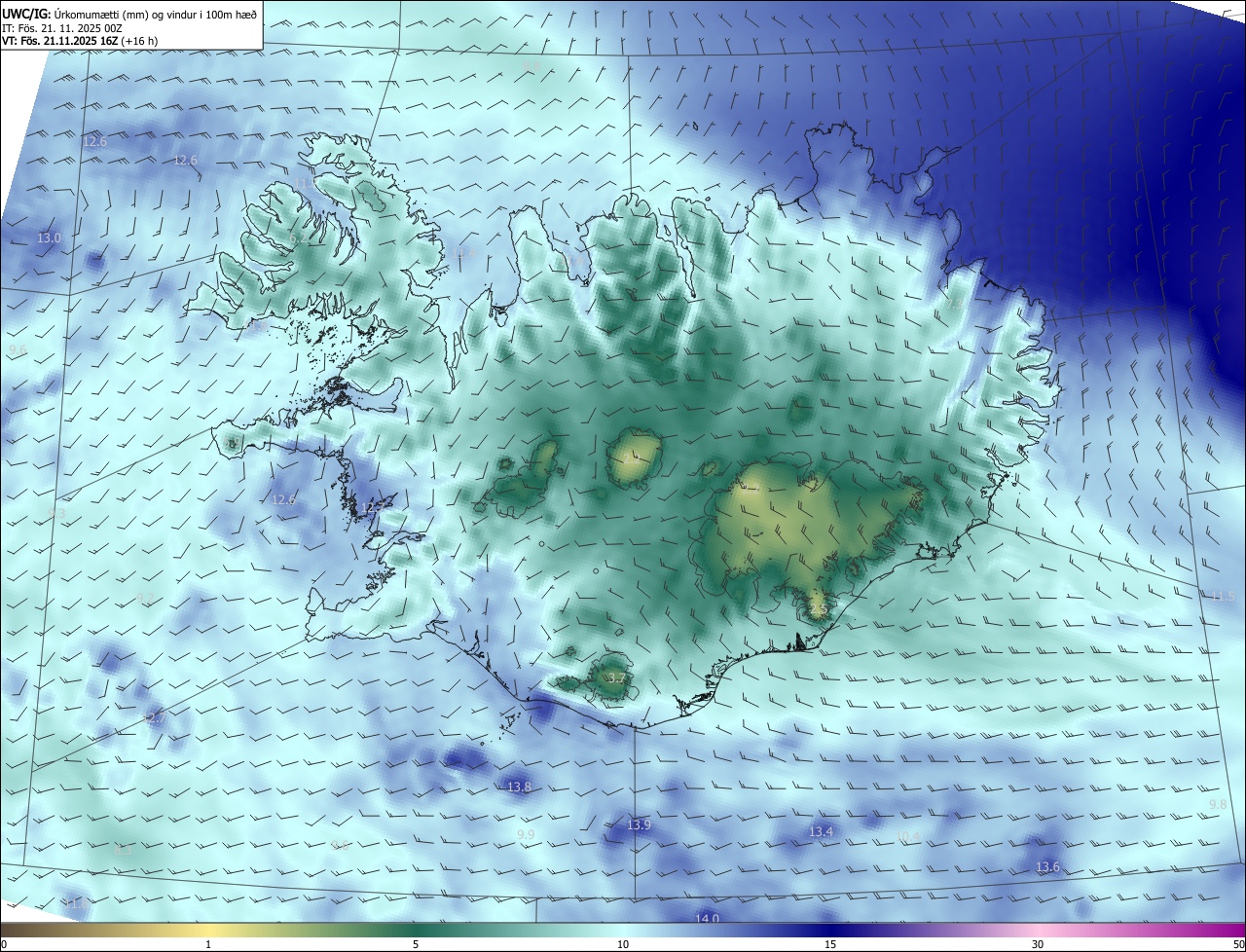Click the '13.6' value in the southeast sea
The height and width of the screenshot is (952, 1246).
click(1047, 866)
